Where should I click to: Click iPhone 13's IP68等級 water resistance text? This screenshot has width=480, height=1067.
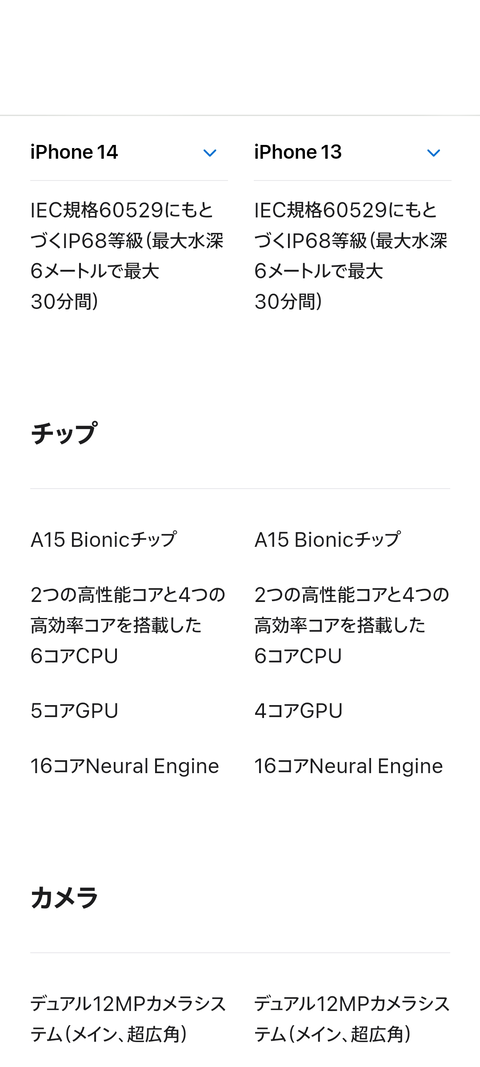pos(351,256)
